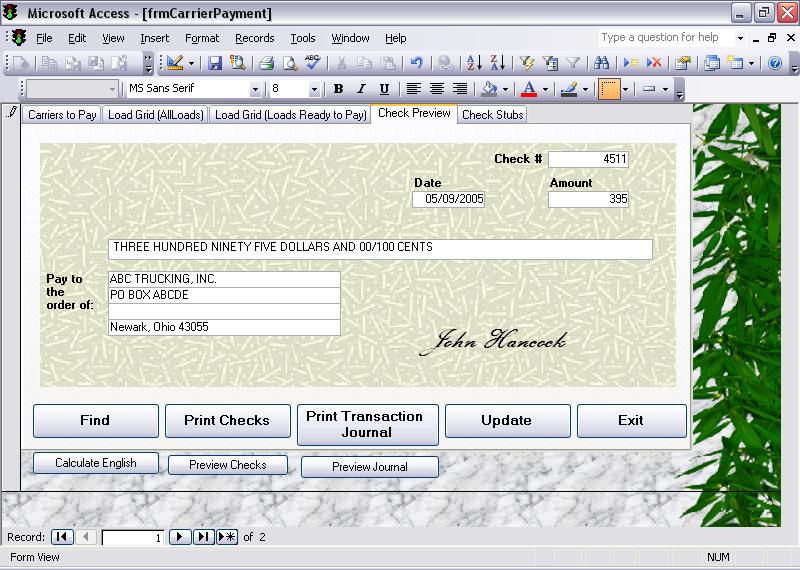Toggle Italic formatting
800x570 pixels.
[x=361, y=89]
